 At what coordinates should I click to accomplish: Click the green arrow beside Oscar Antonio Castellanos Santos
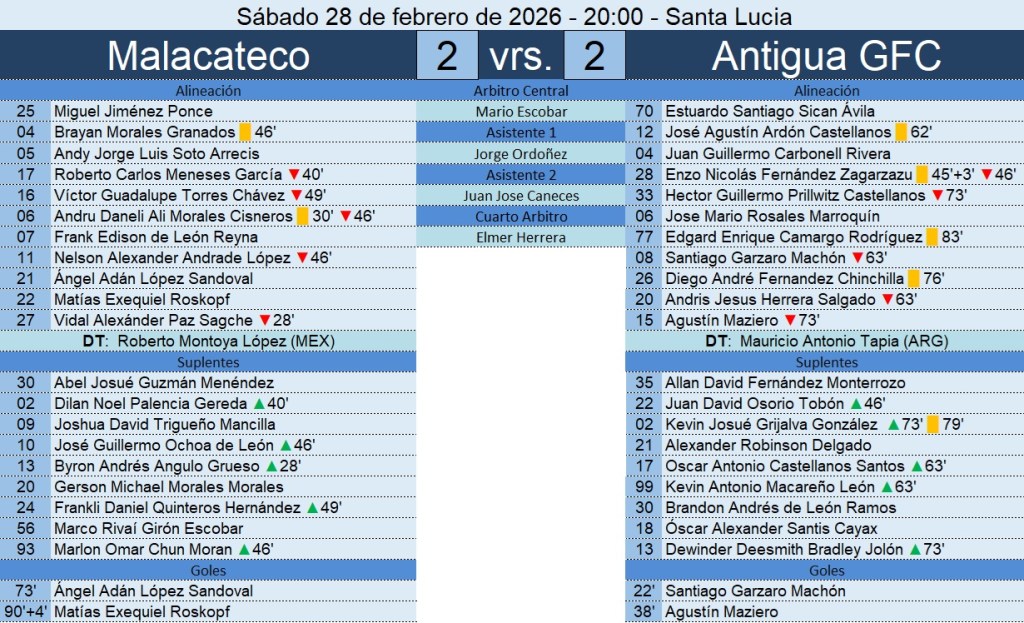(916, 466)
